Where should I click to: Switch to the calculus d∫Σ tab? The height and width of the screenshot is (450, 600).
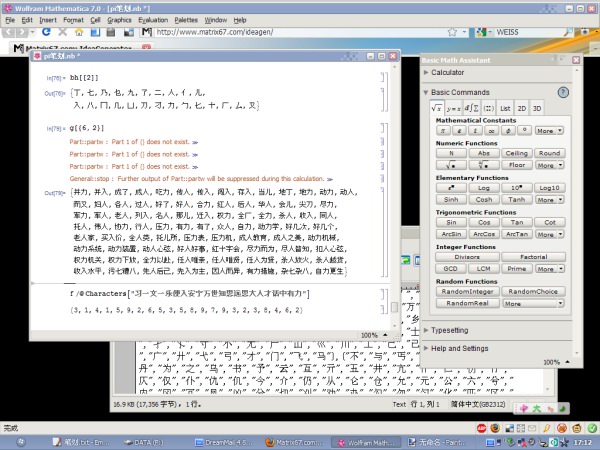(471, 108)
